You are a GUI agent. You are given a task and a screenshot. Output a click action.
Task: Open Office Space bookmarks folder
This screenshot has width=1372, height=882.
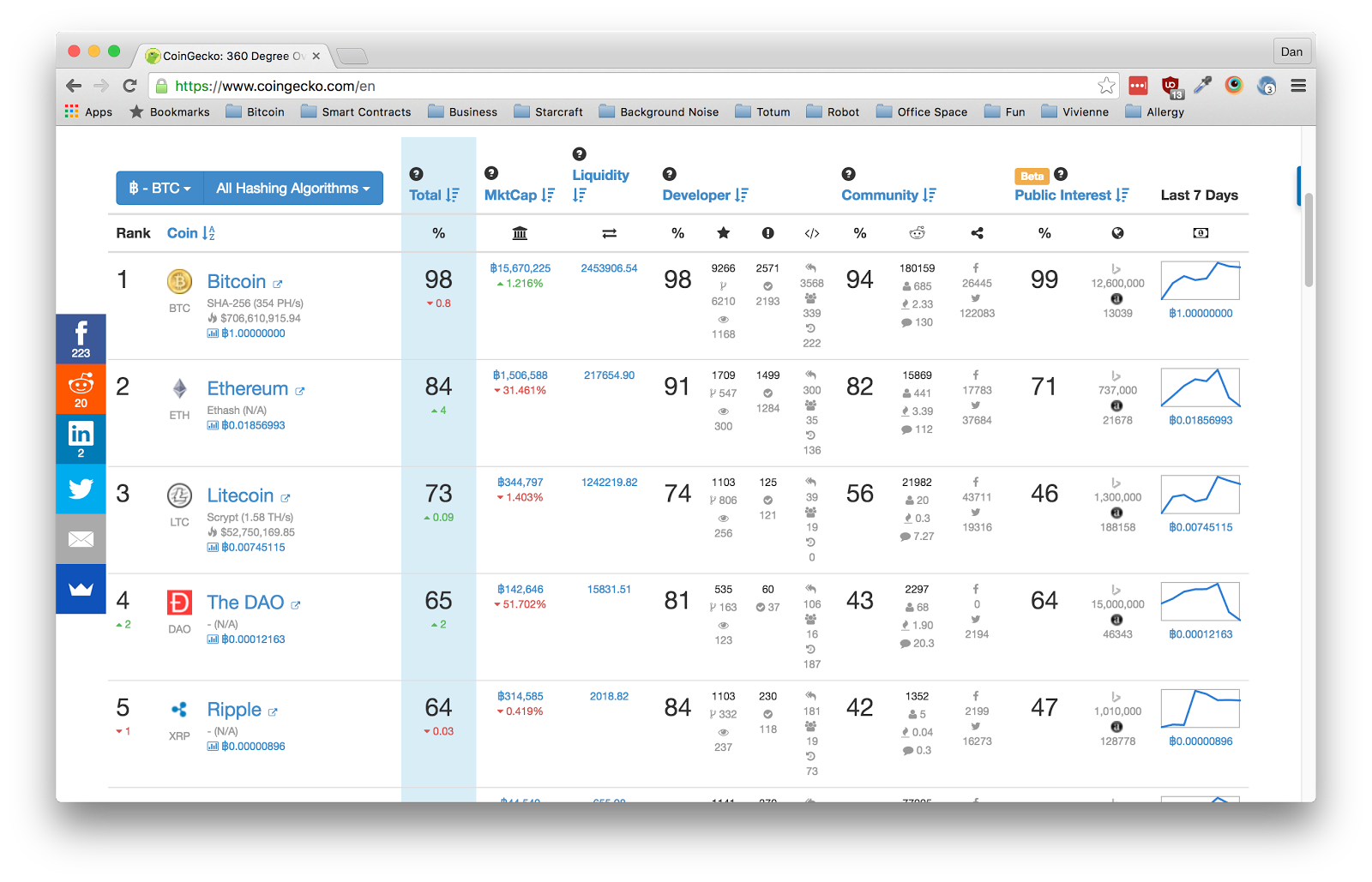(x=922, y=111)
